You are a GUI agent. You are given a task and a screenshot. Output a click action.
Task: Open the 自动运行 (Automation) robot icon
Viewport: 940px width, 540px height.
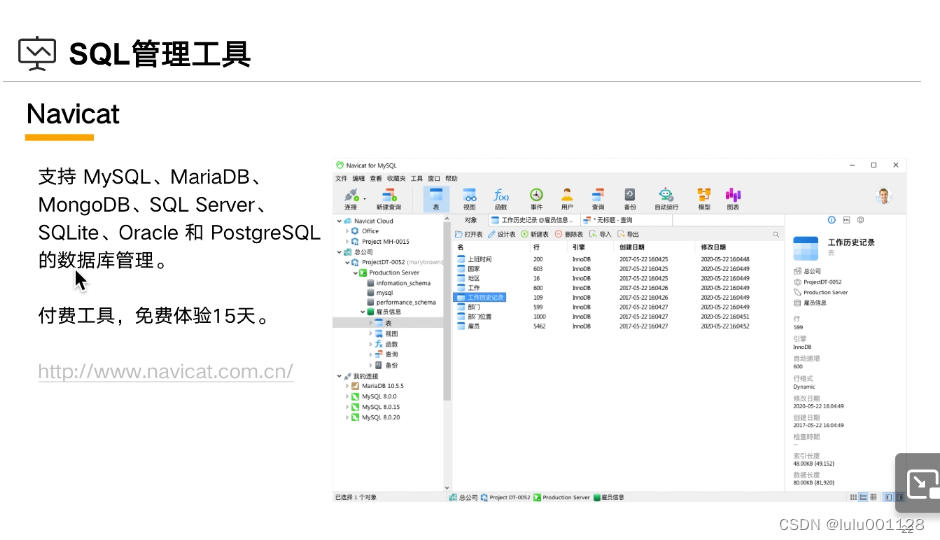(666, 198)
